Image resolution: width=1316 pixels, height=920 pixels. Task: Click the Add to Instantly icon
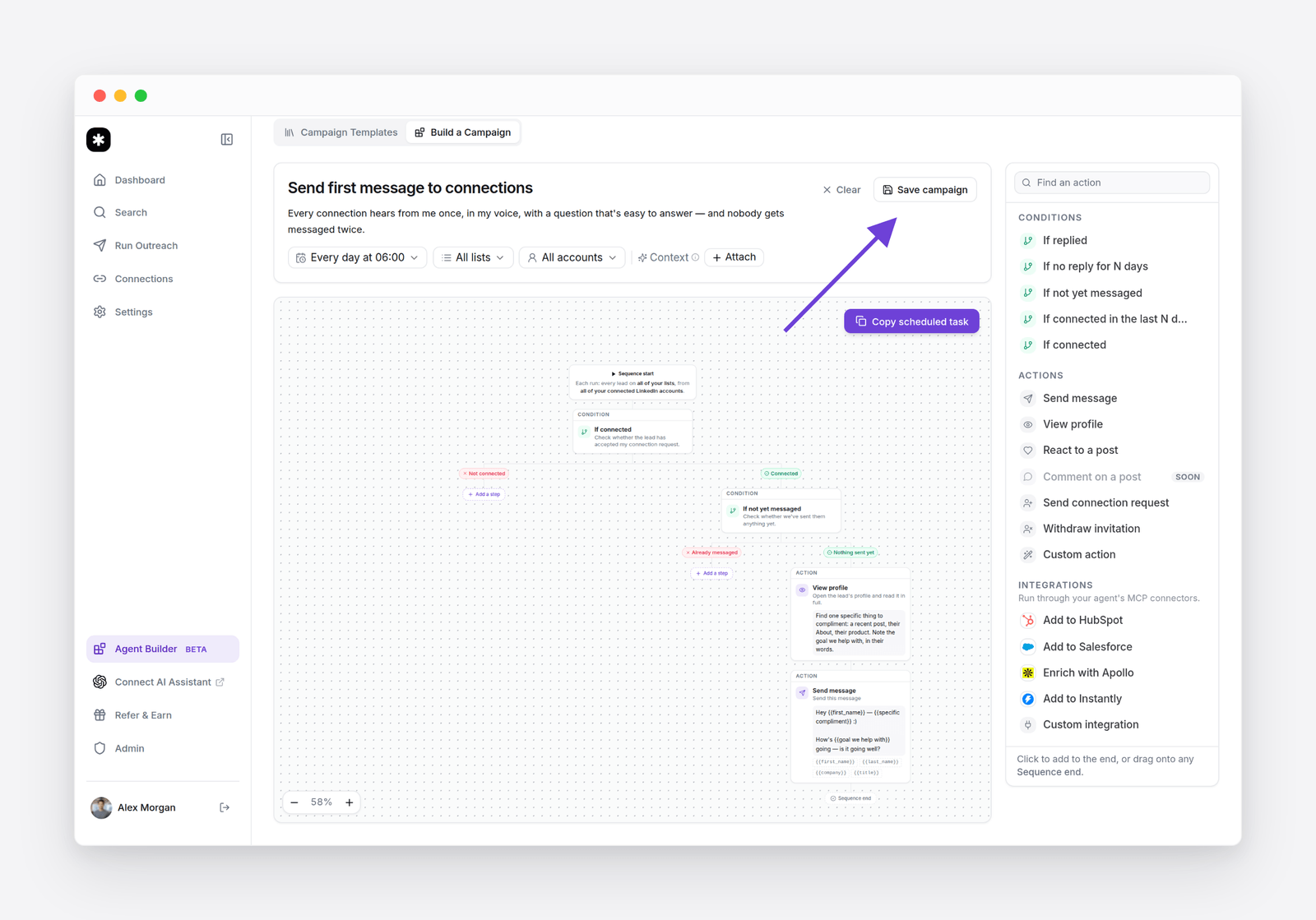[x=1028, y=699]
